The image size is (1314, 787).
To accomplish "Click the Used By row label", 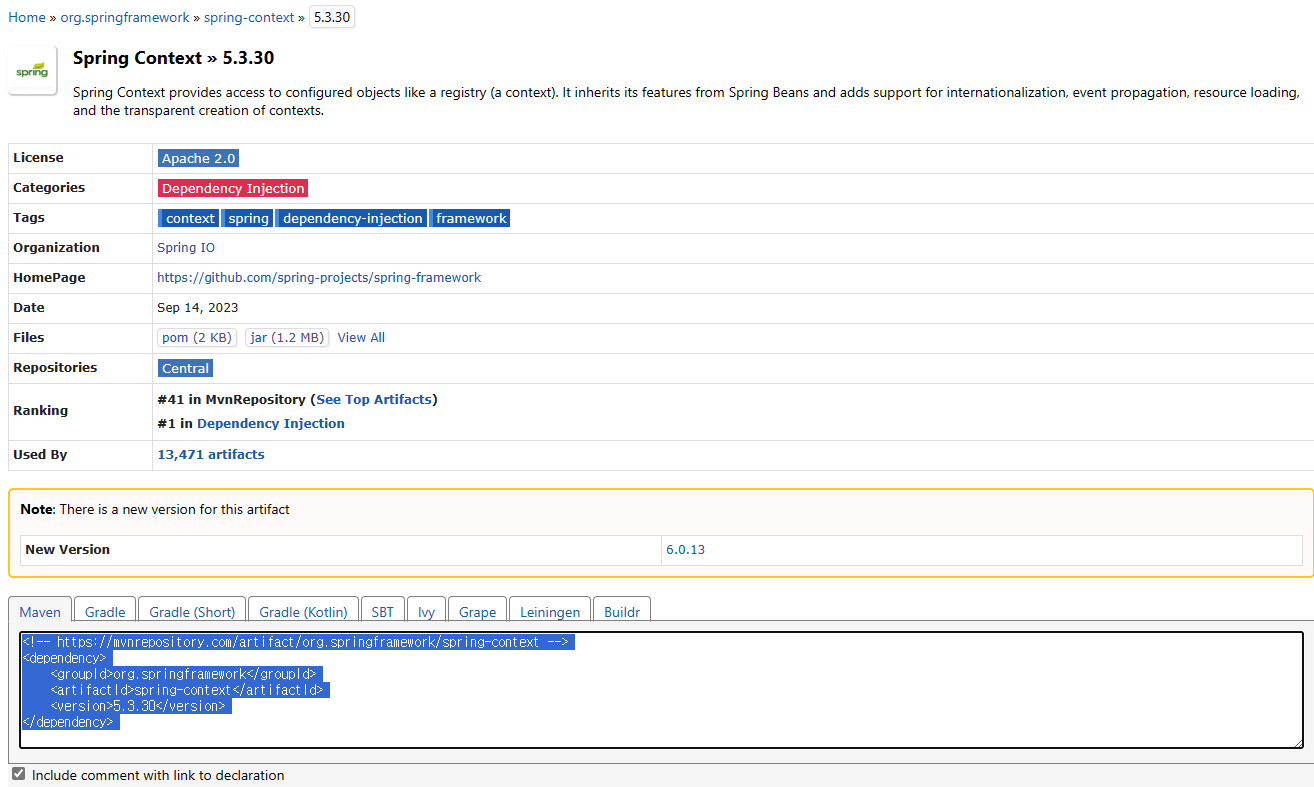I will 40,454.
